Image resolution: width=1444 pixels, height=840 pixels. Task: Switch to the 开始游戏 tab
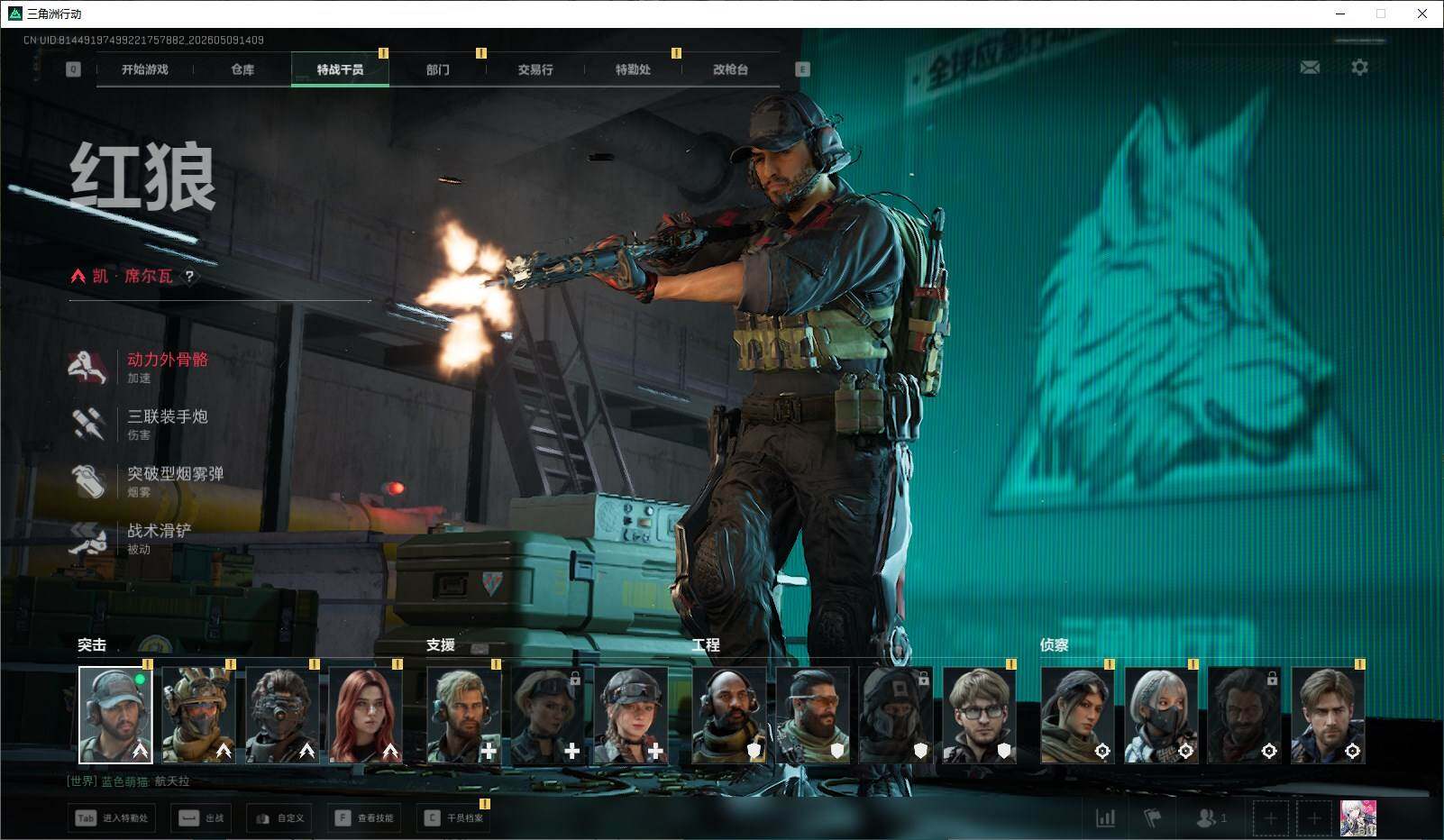[144, 69]
